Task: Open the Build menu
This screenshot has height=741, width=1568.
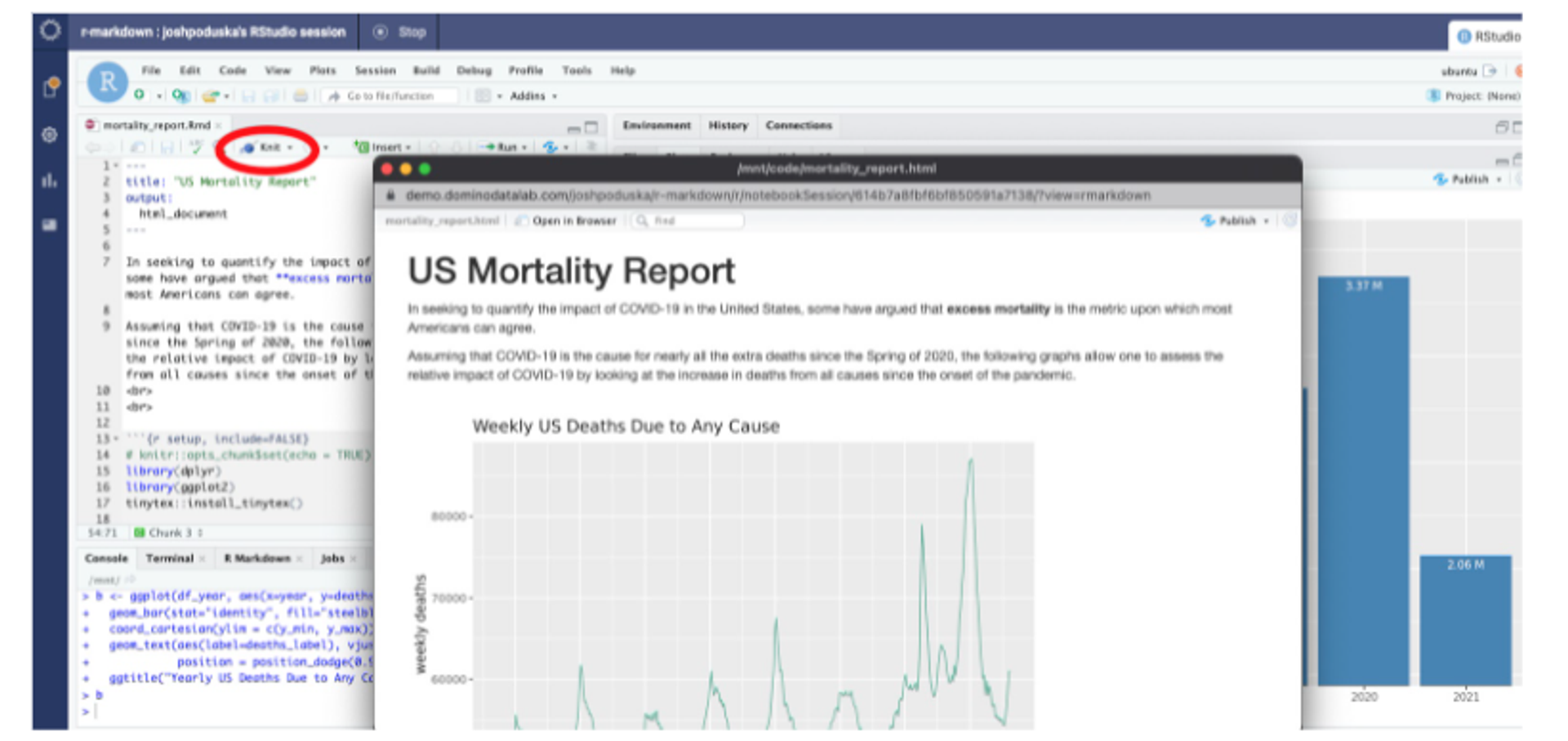Action: click(426, 70)
